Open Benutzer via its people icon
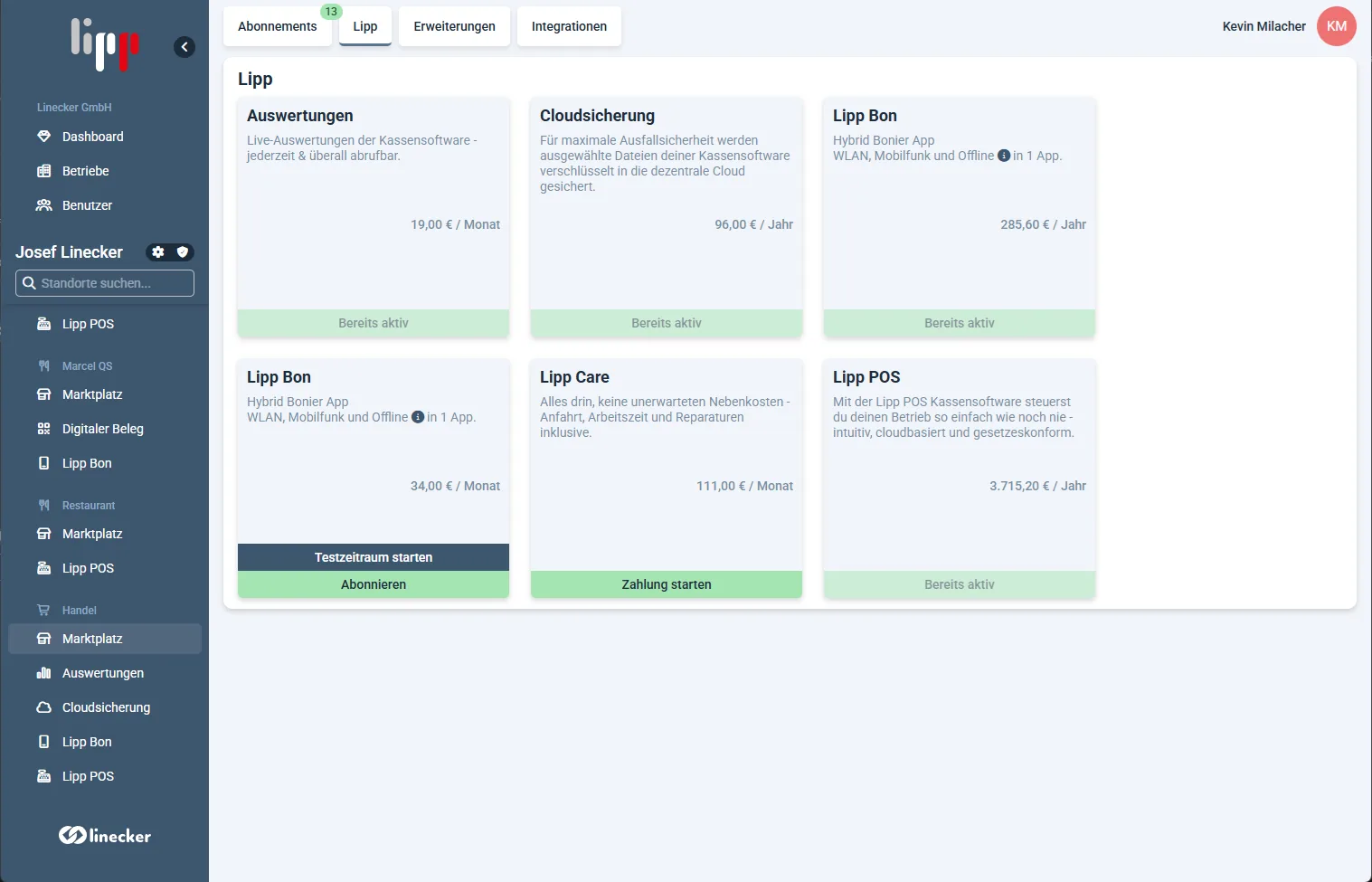This screenshot has width=1372, height=882. point(43,205)
